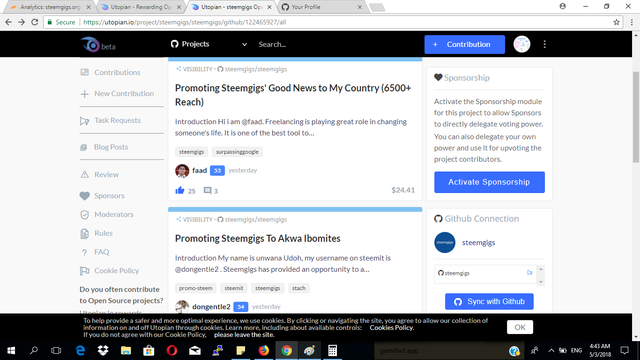640x360 pixels.
Task: Open Opera from the taskbar
Action: click(x=172, y=351)
